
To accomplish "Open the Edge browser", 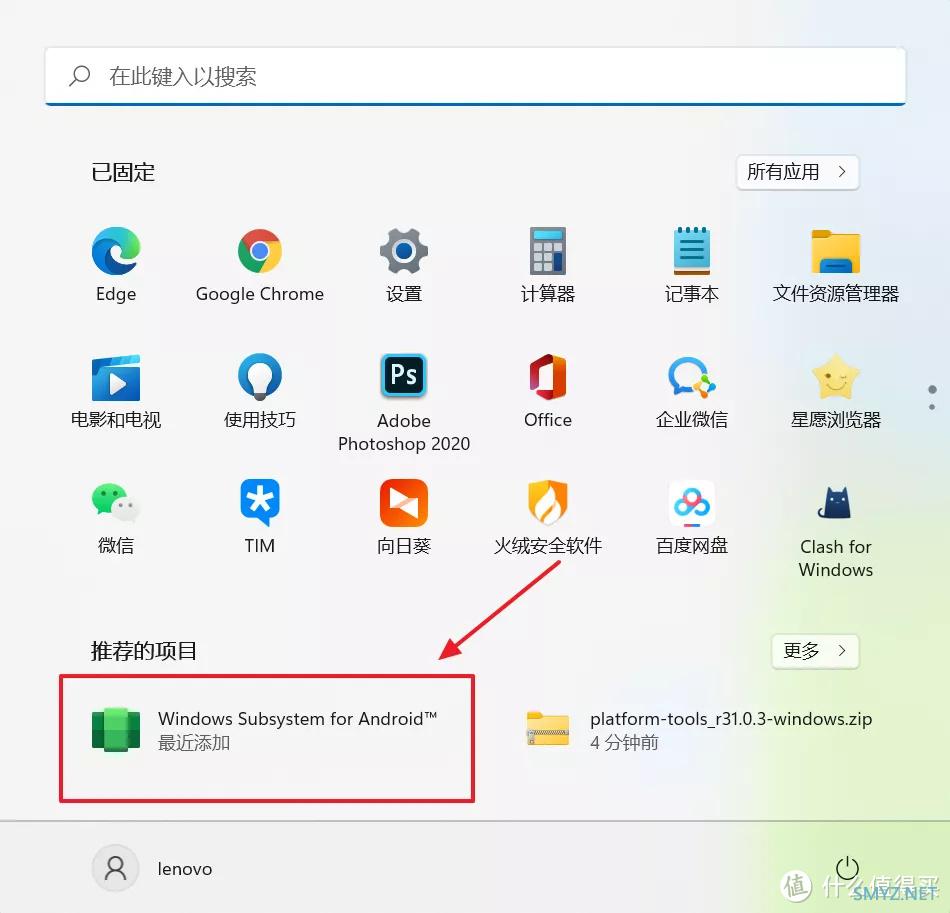I will click(116, 264).
